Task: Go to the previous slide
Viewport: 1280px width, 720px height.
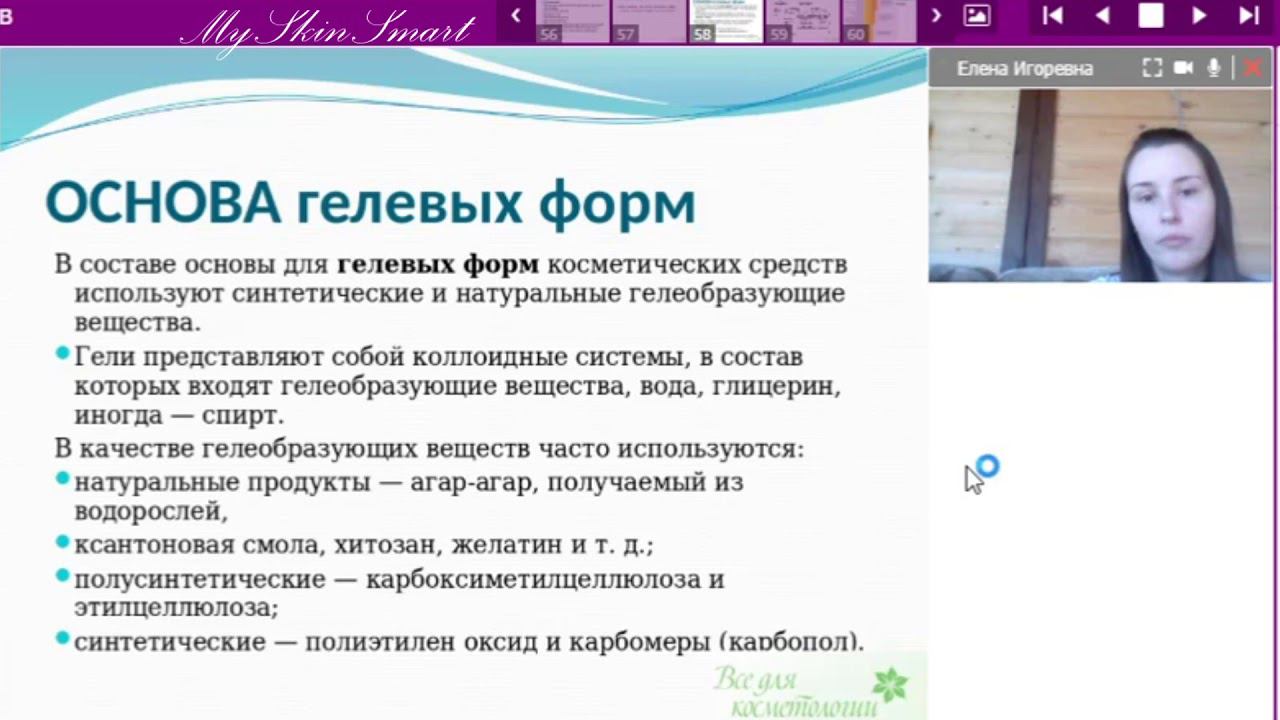Action: 1102,15
